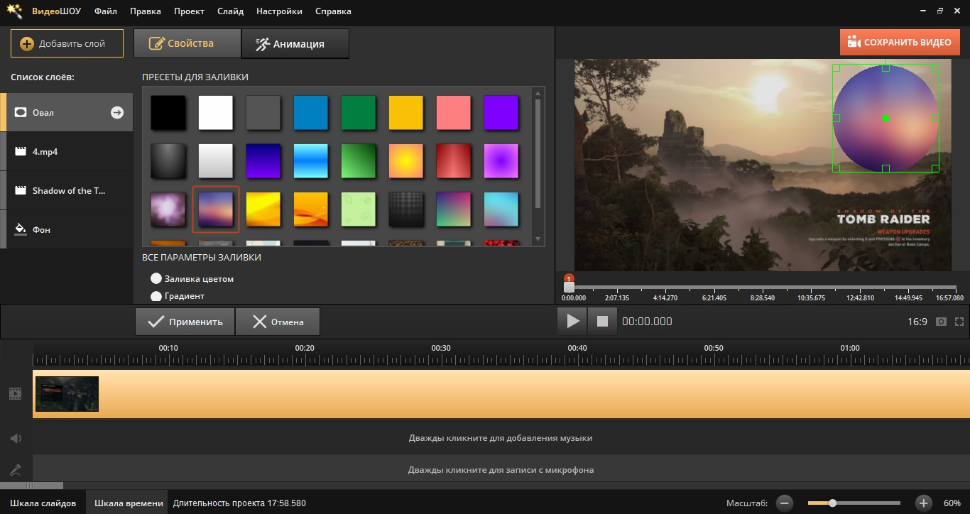Choose the dark blue gradient preset

264,161
